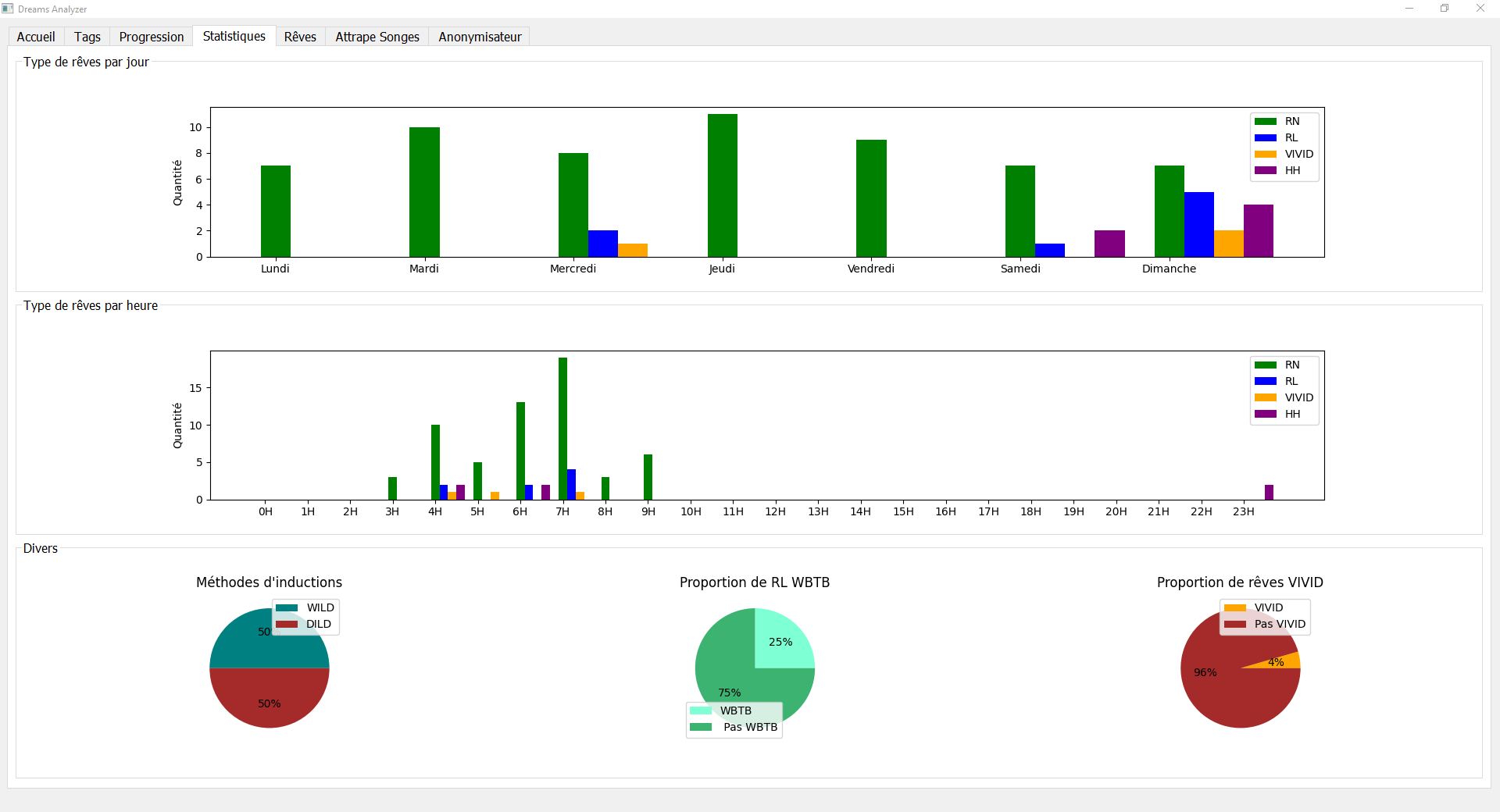Click the Type de rêves par heure heading

[91, 305]
